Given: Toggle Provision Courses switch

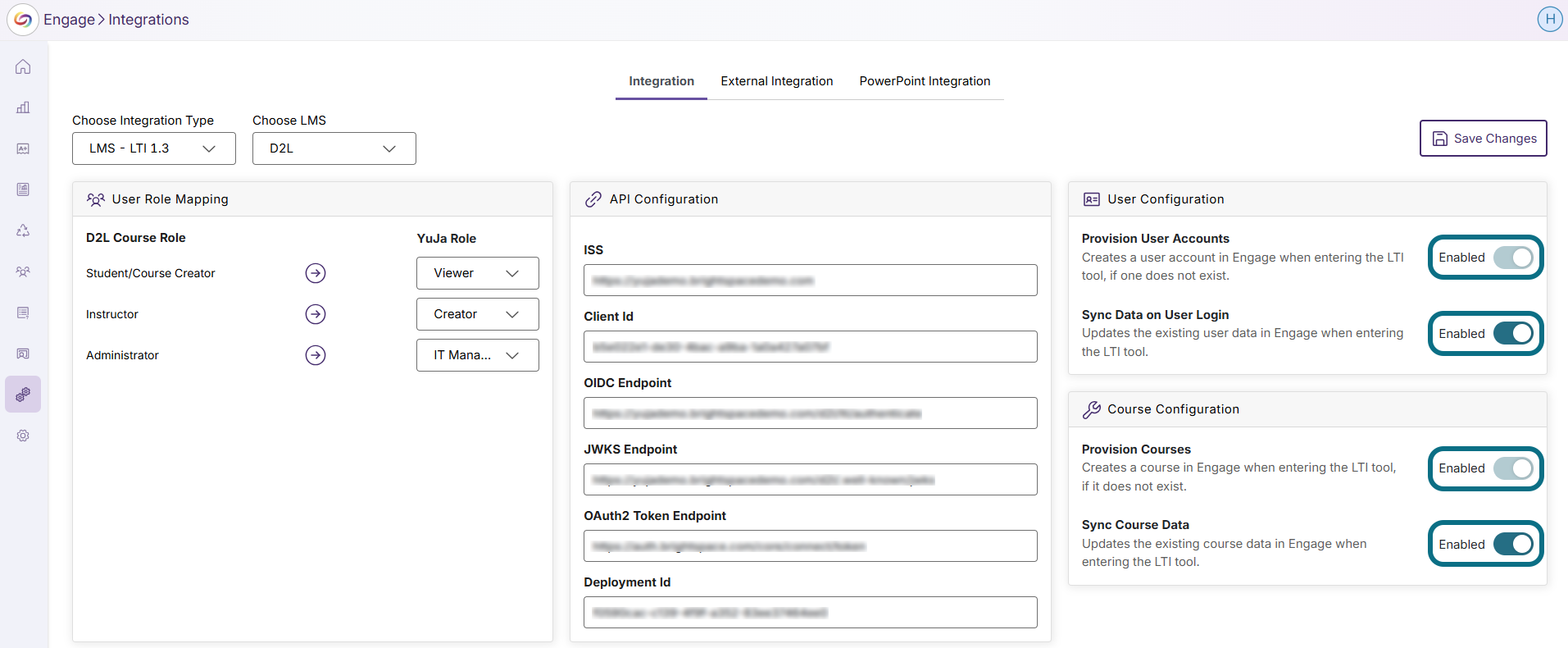Looking at the screenshot, I should (1513, 468).
